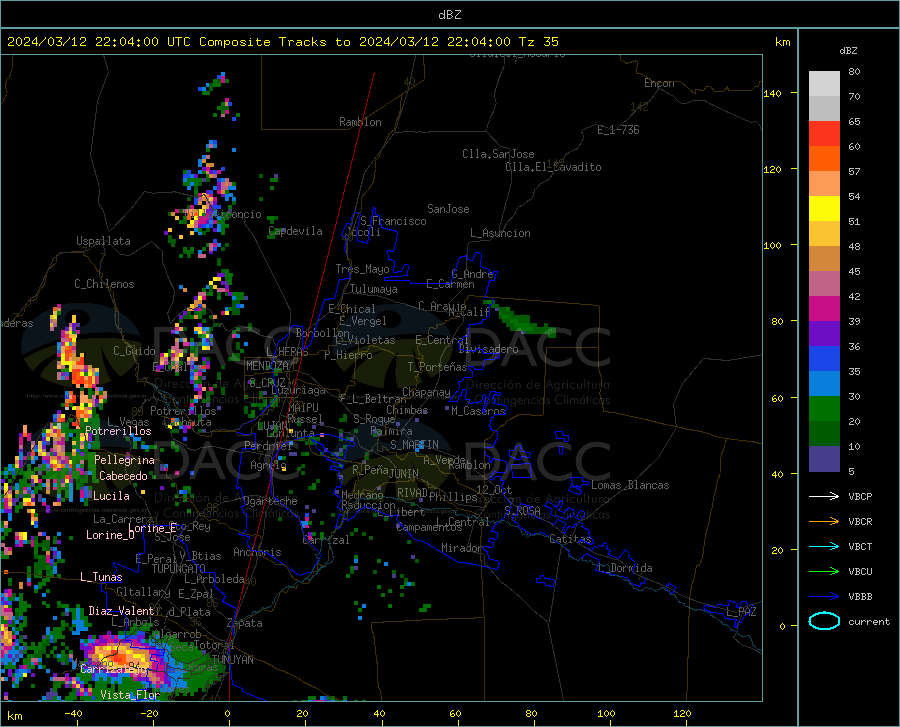900x727 pixels.
Task: Click the 'Clla.SanJose' label on map
Action: click(498, 154)
